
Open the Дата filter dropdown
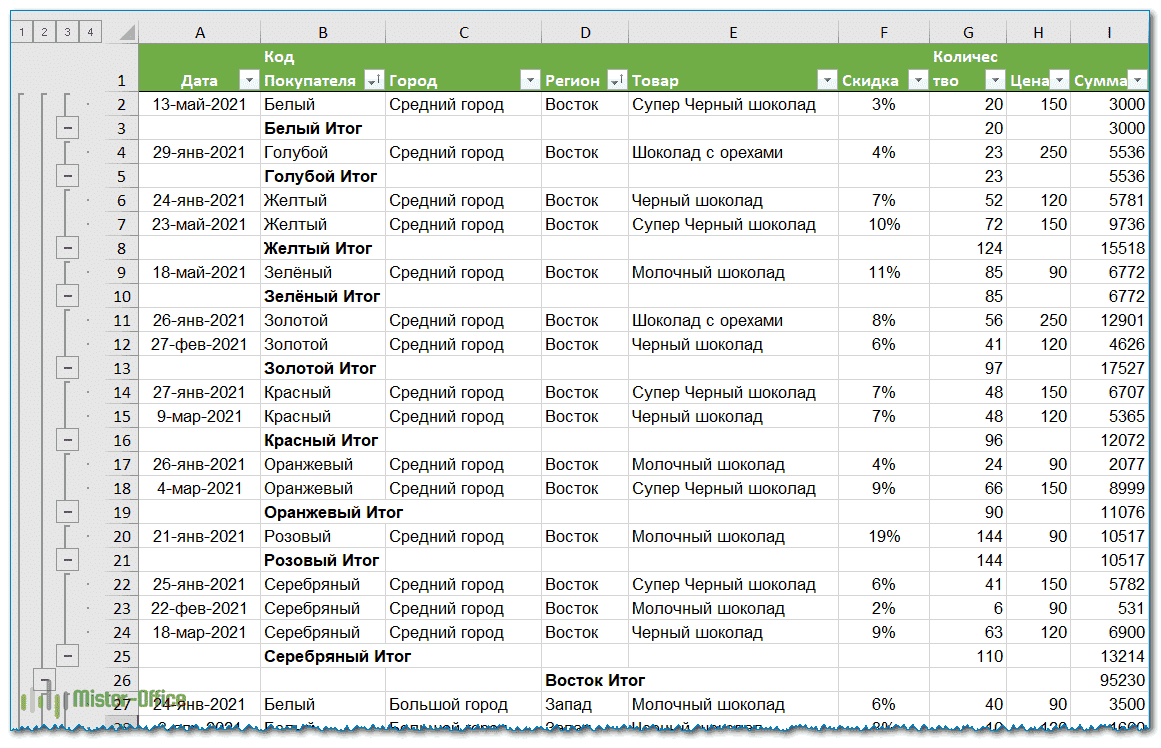click(249, 81)
